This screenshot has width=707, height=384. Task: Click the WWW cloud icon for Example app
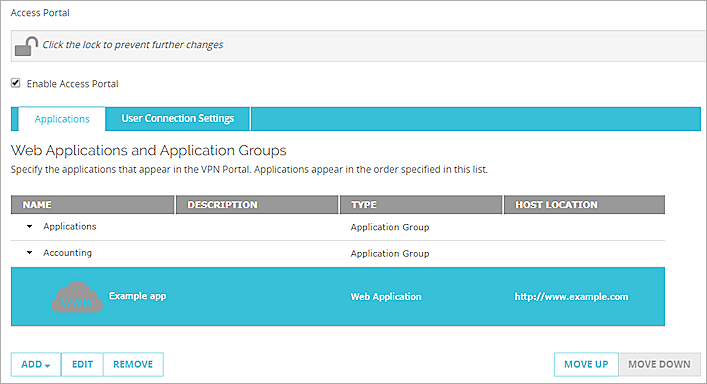77,297
